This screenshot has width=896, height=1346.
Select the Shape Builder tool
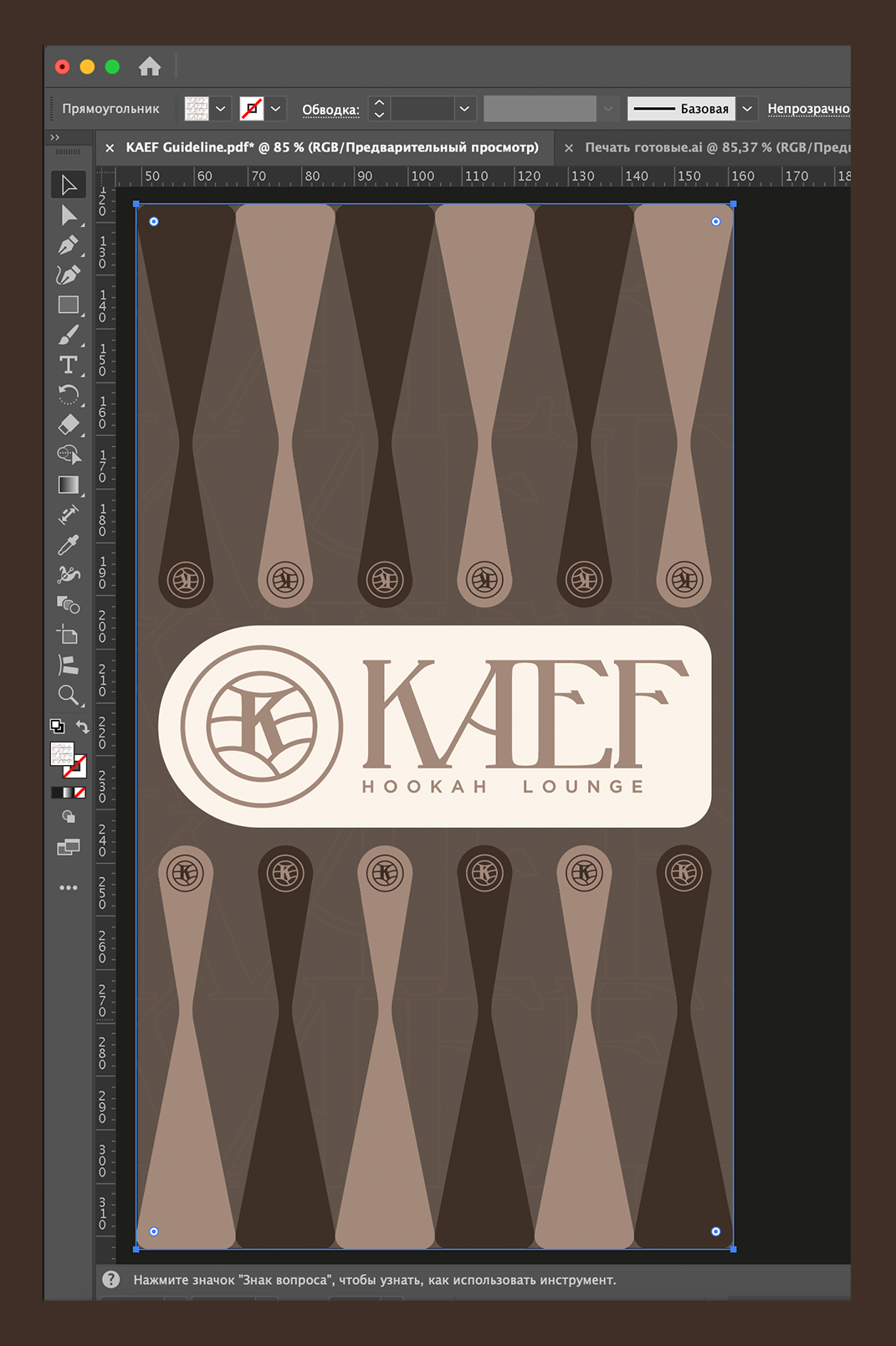[x=69, y=455]
